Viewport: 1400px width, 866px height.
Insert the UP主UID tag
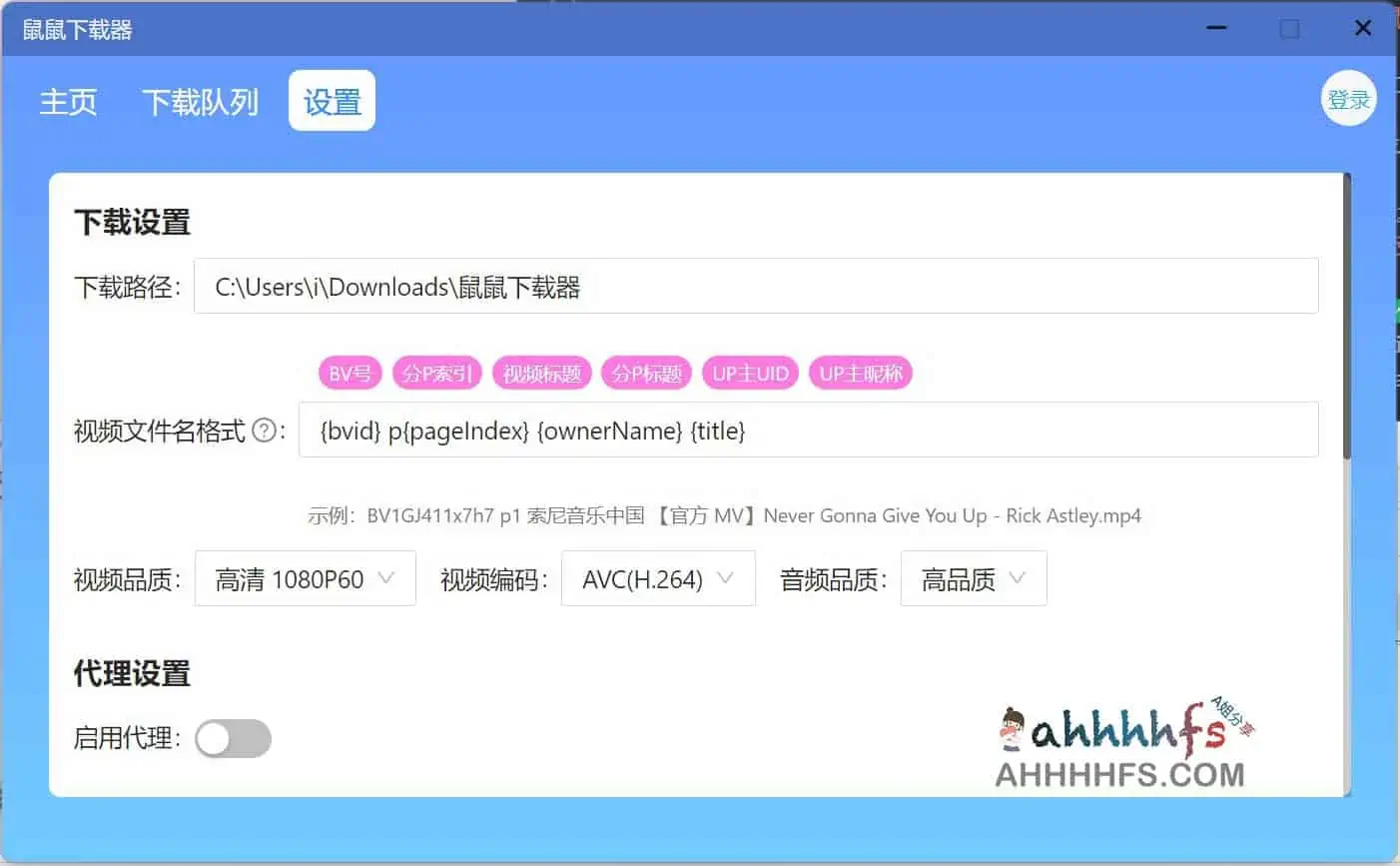click(x=750, y=373)
